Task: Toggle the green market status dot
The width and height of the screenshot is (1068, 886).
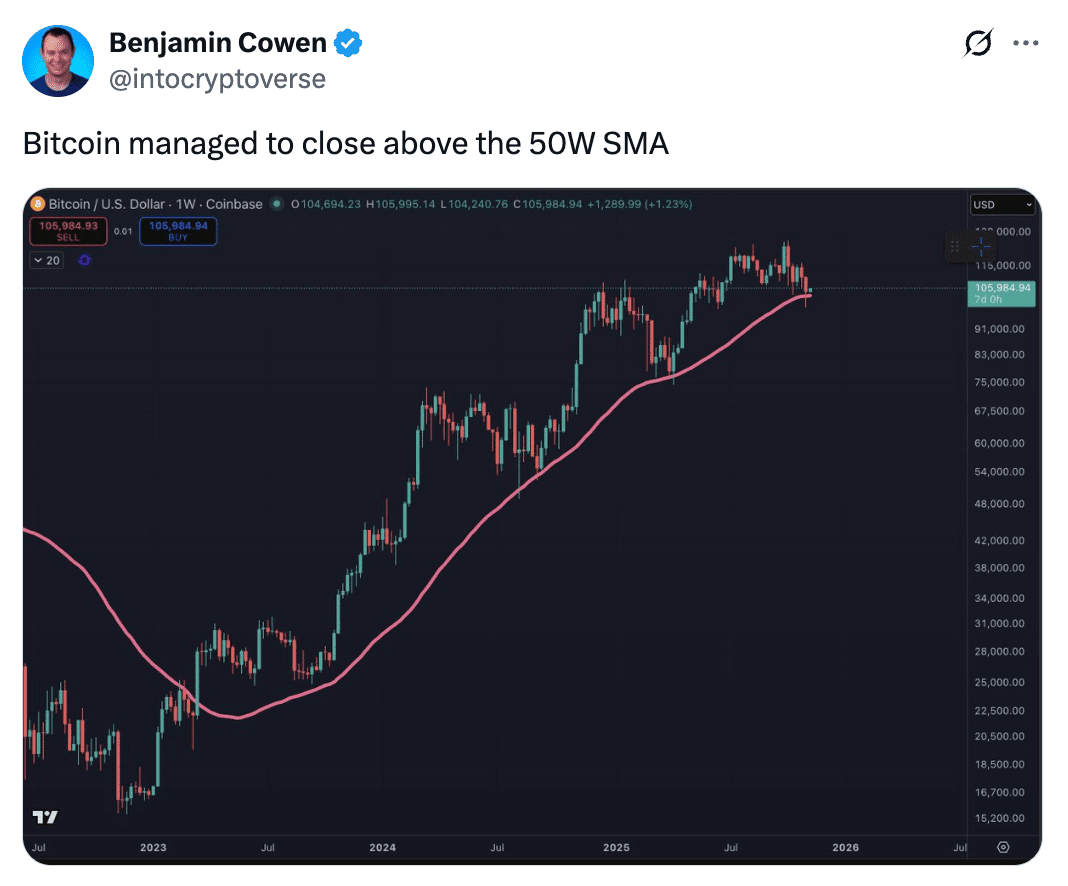Action: tap(276, 204)
